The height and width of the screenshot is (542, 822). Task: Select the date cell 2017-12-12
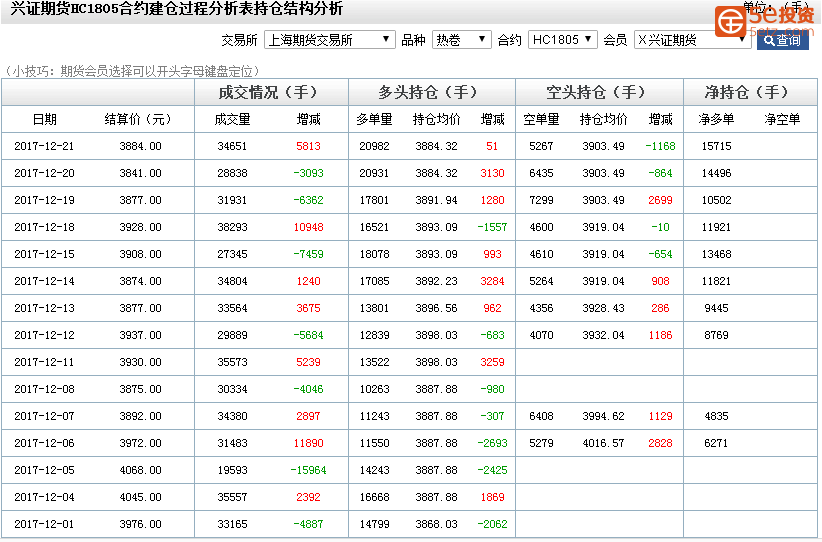point(44,335)
